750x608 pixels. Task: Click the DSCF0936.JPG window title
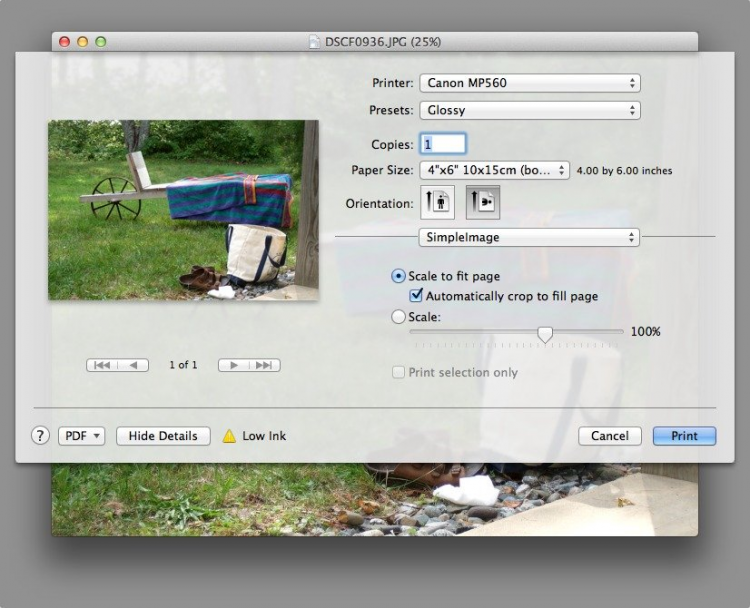point(383,42)
